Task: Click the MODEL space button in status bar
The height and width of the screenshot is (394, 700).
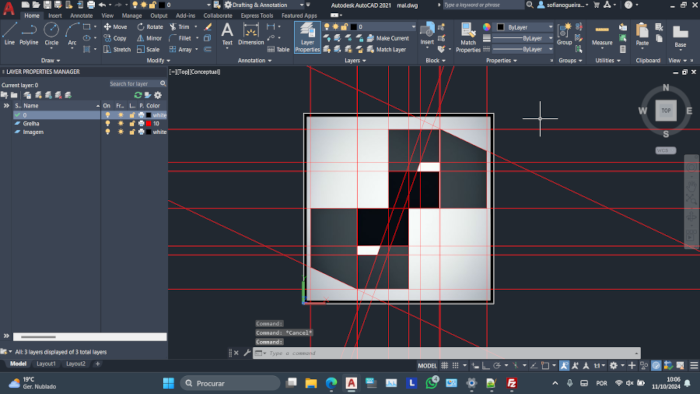Action: [427, 365]
